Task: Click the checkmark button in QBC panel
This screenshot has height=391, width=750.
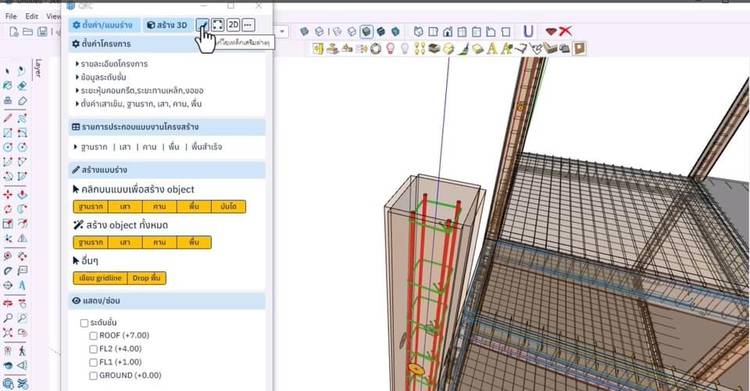Action: point(203,25)
